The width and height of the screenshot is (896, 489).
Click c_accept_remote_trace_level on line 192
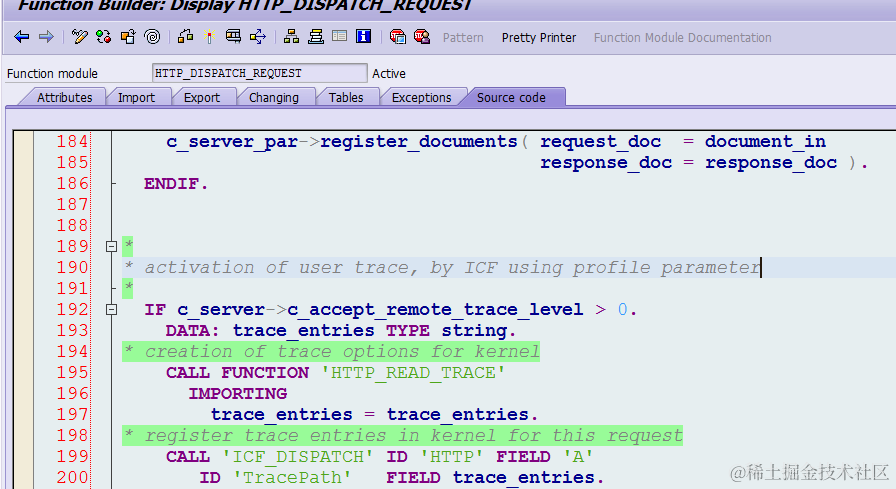[x=435, y=310]
